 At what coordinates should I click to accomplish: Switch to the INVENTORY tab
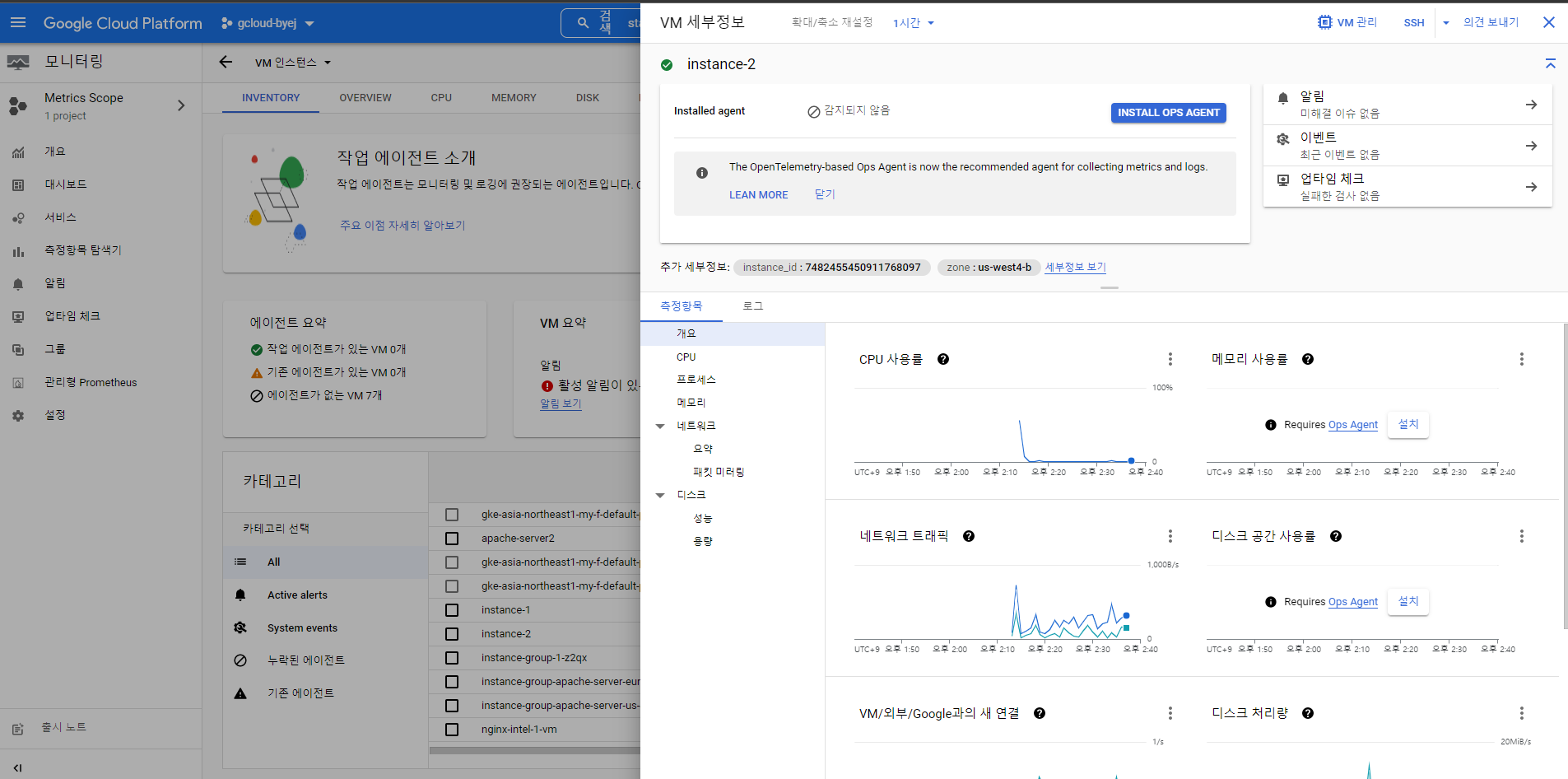point(271,97)
